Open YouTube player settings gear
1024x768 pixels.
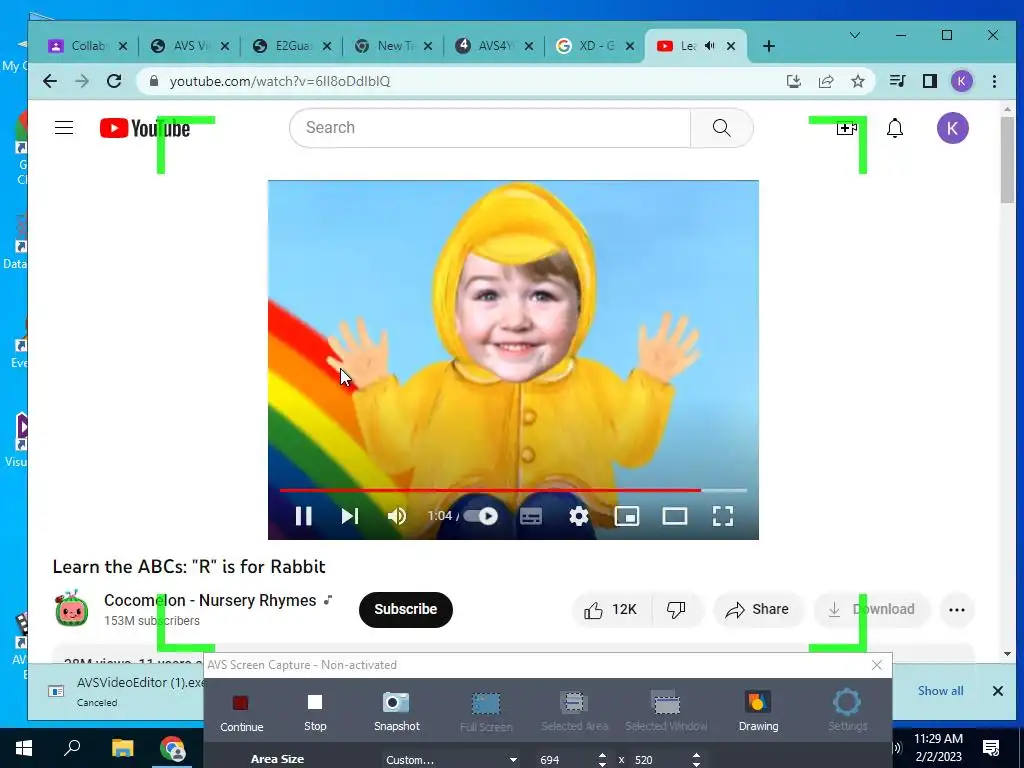point(579,516)
